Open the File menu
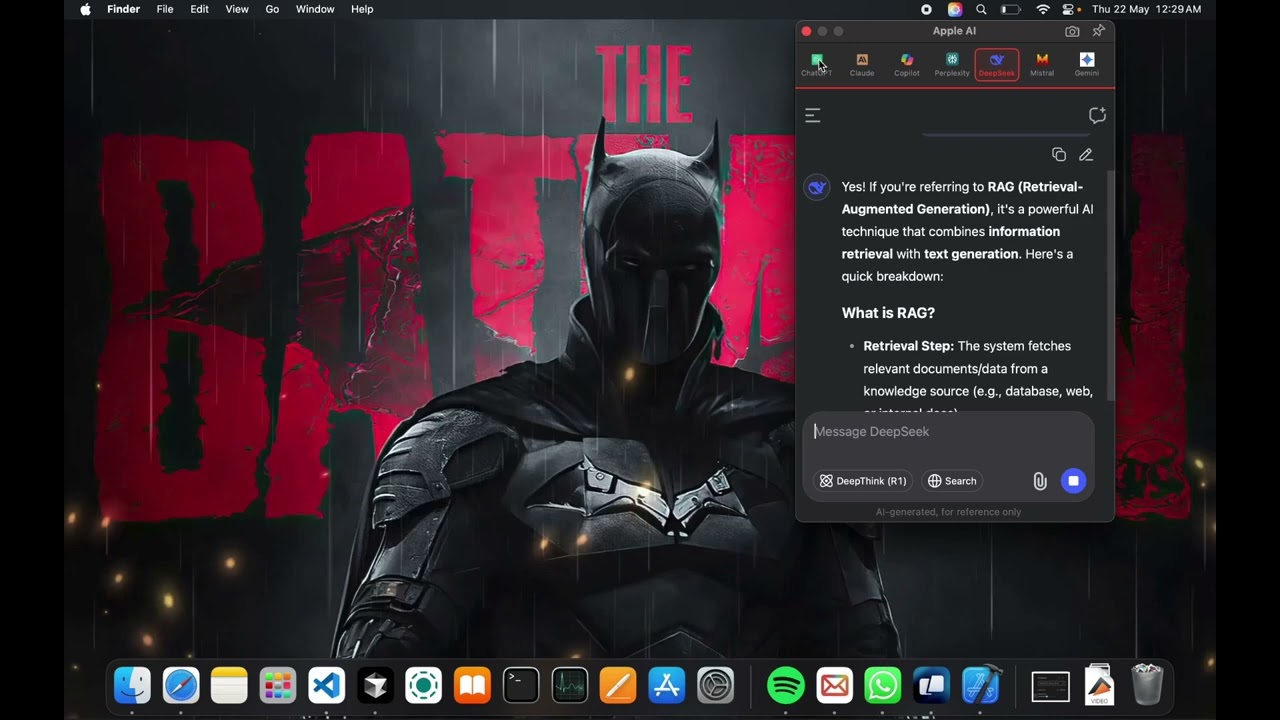 [165, 9]
